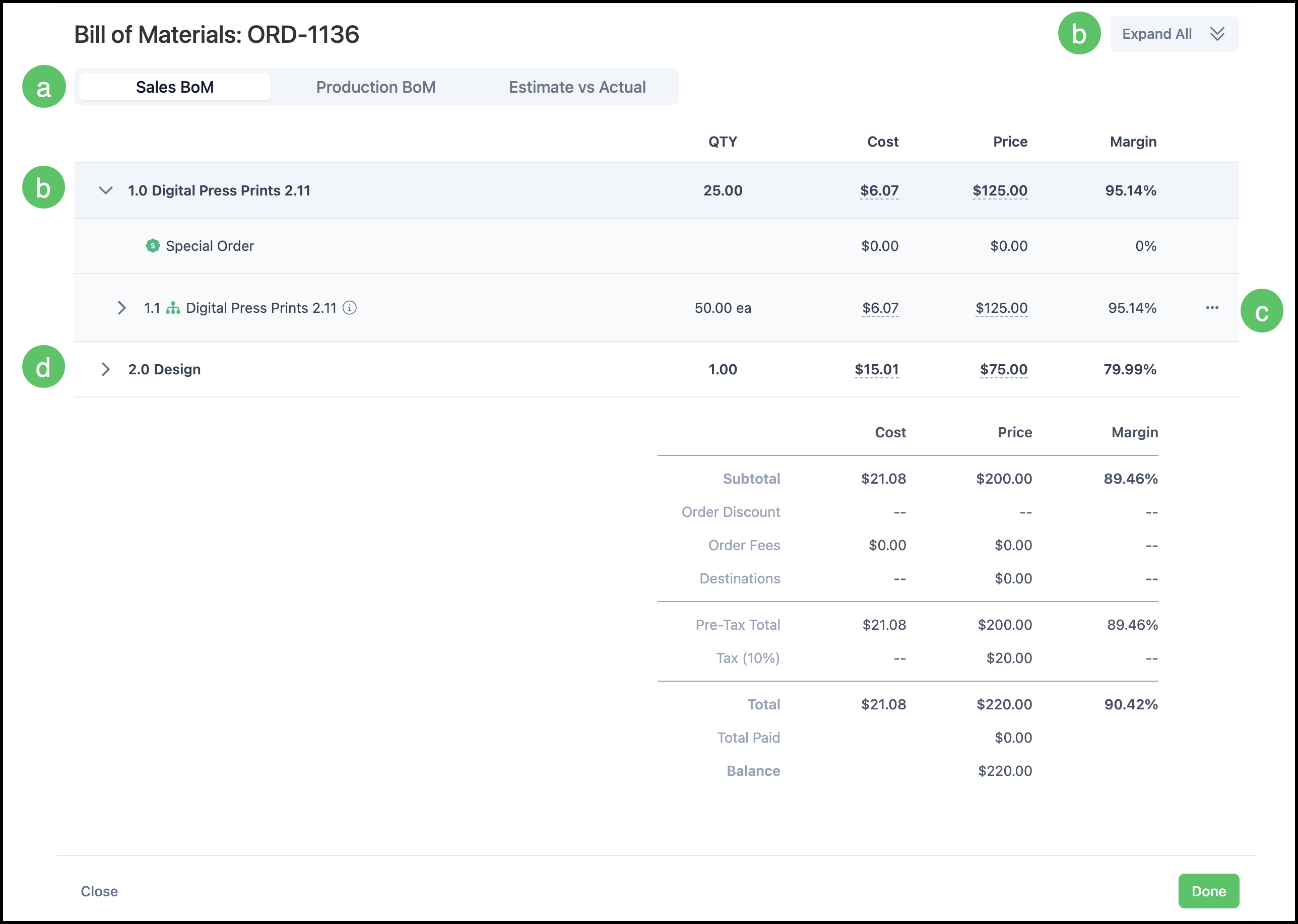The height and width of the screenshot is (924, 1298).
Task: Click the Expand All button
Action: coord(1174,34)
